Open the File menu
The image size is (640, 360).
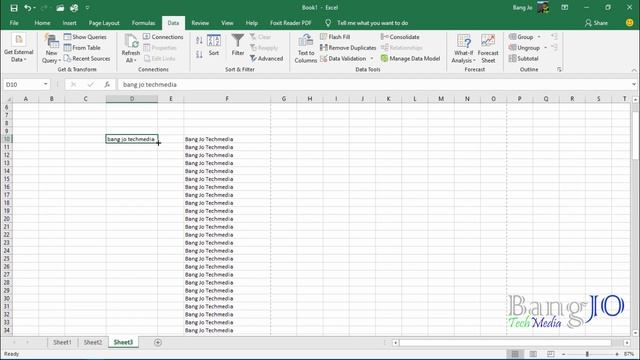(14, 23)
